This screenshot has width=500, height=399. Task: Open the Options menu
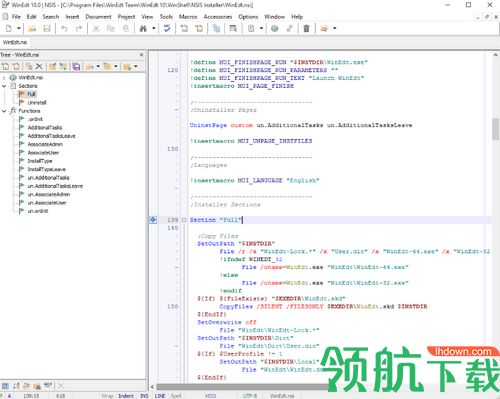tap(248, 17)
